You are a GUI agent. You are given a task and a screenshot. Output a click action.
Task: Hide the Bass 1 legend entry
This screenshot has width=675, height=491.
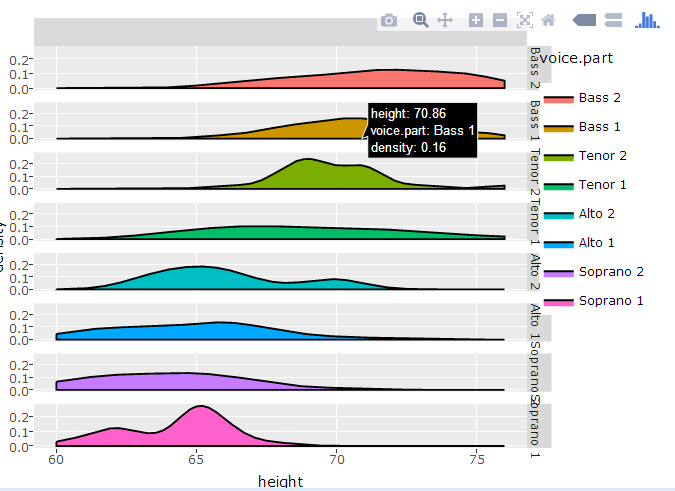point(600,127)
